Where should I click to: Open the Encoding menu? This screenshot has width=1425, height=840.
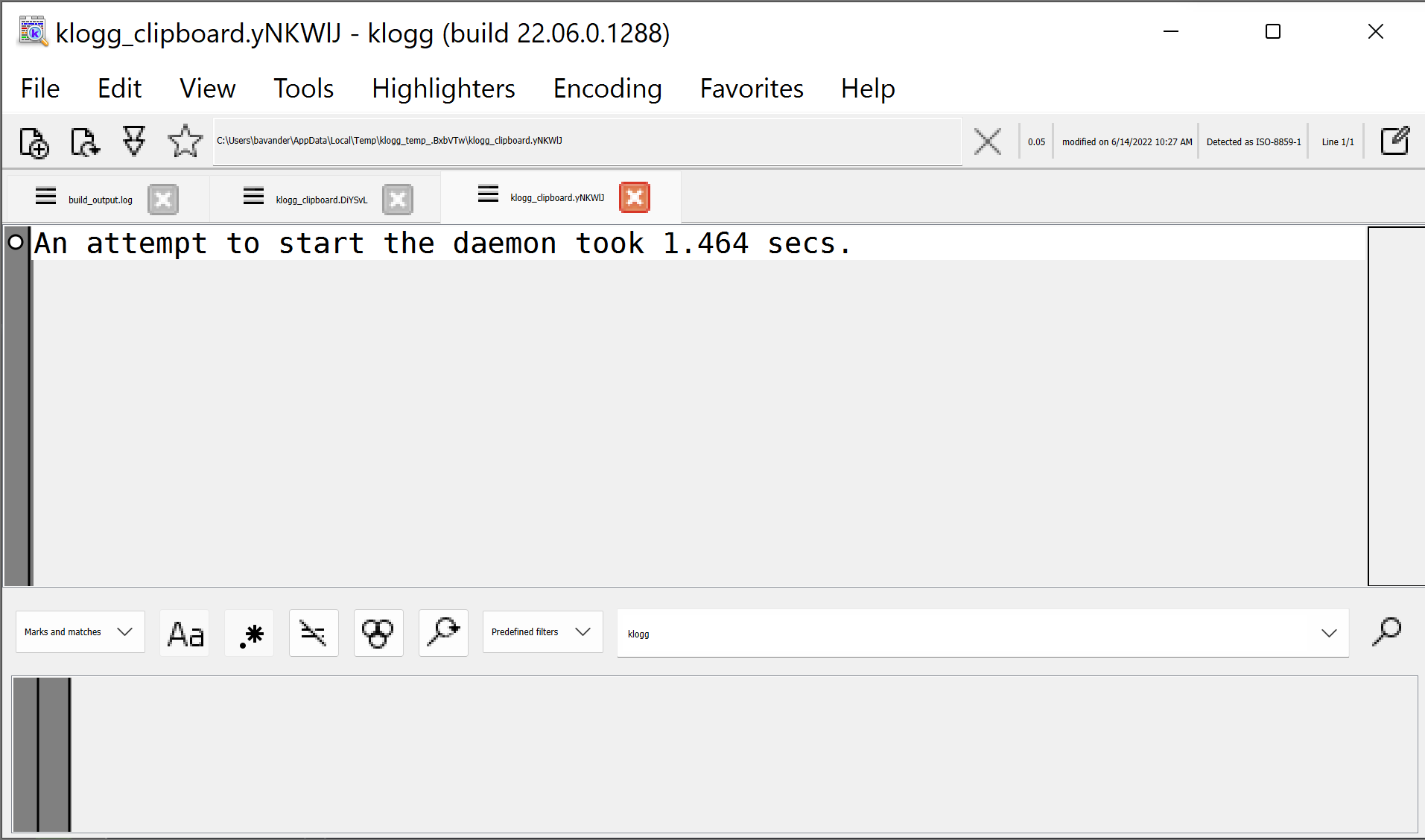pos(608,89)
